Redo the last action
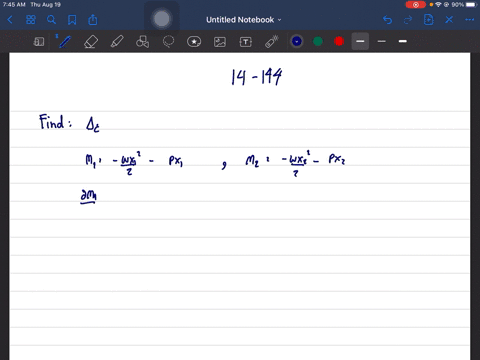 (x=408, y=20)
